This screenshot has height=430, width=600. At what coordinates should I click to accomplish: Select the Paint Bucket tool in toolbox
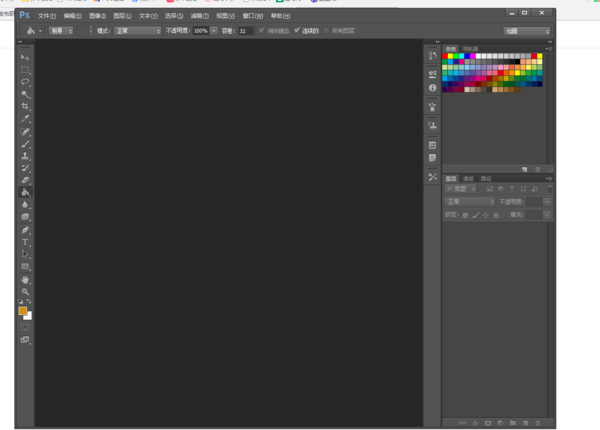[25, 192]
